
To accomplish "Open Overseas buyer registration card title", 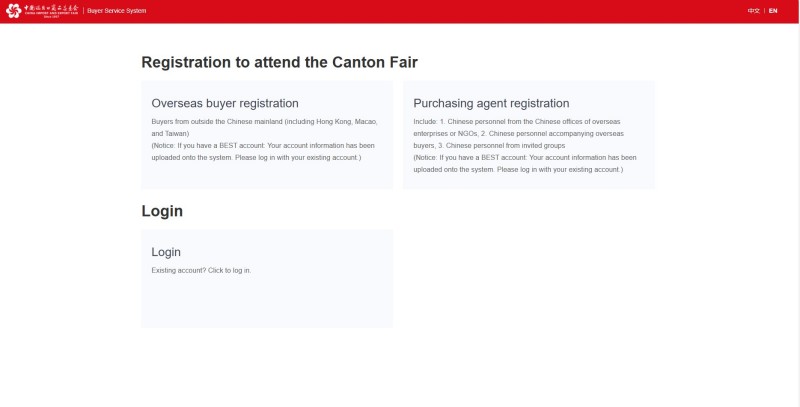I will [x=225, y=103].
